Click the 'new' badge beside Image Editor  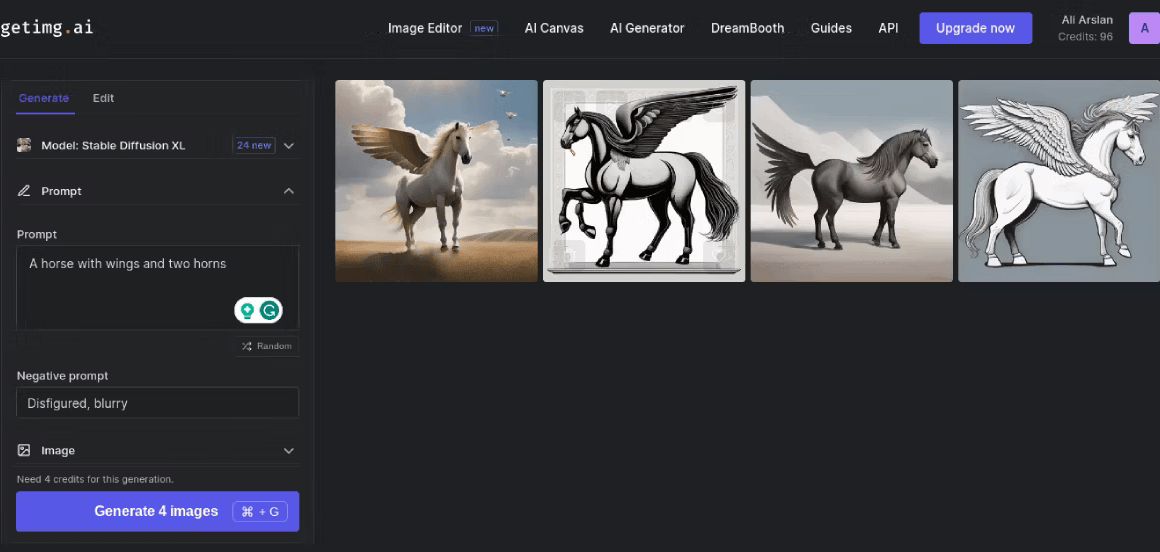(484, 28)
